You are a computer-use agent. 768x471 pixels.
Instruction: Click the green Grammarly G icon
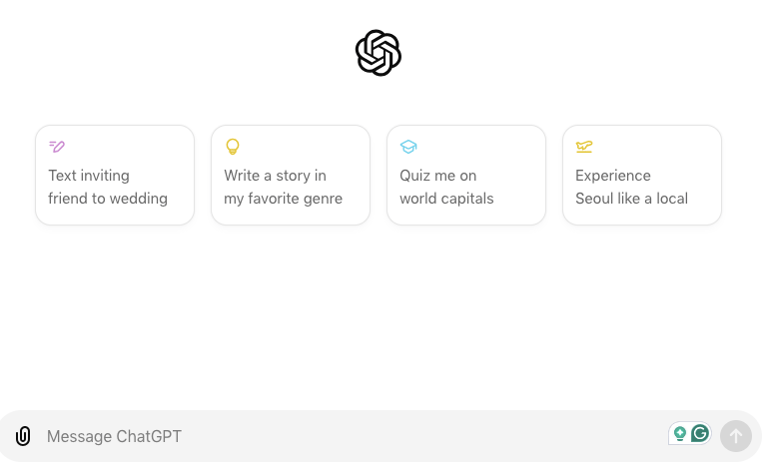(700, 434)
